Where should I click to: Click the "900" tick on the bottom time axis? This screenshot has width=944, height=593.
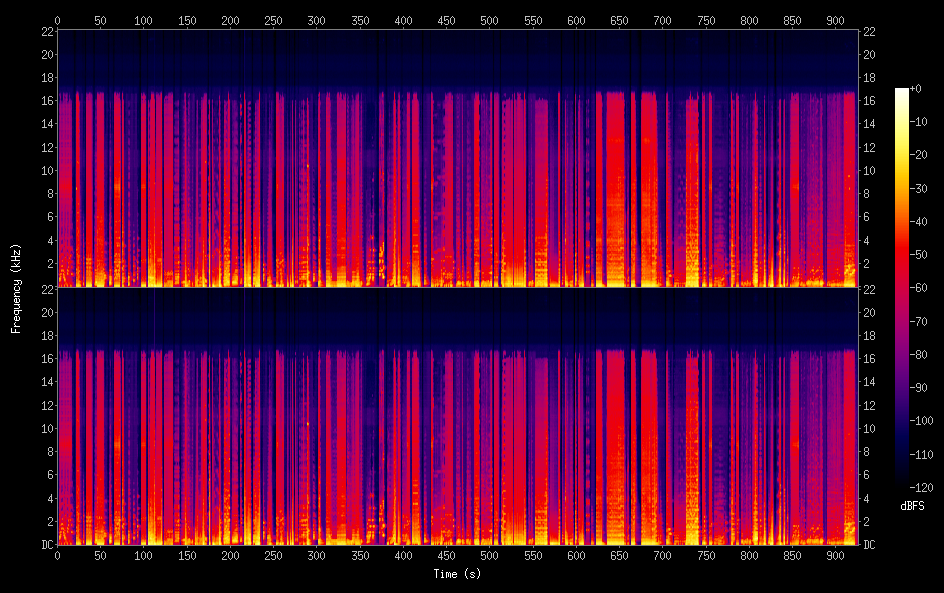click(x=835, y=556)
